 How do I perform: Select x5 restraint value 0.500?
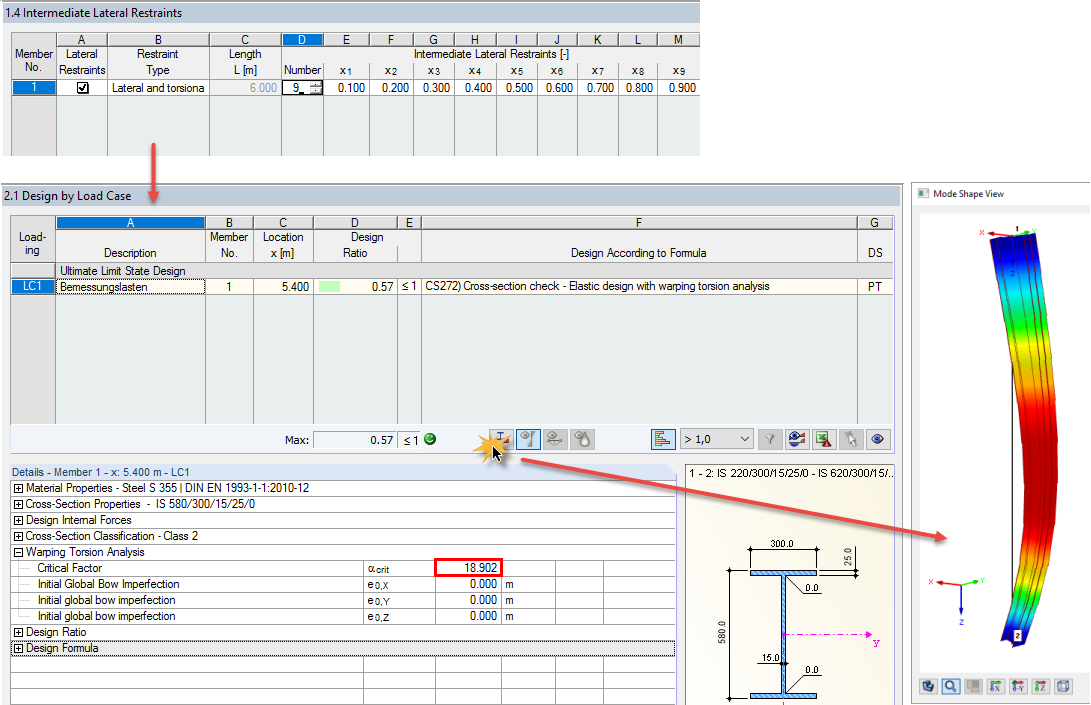(516, 88)
